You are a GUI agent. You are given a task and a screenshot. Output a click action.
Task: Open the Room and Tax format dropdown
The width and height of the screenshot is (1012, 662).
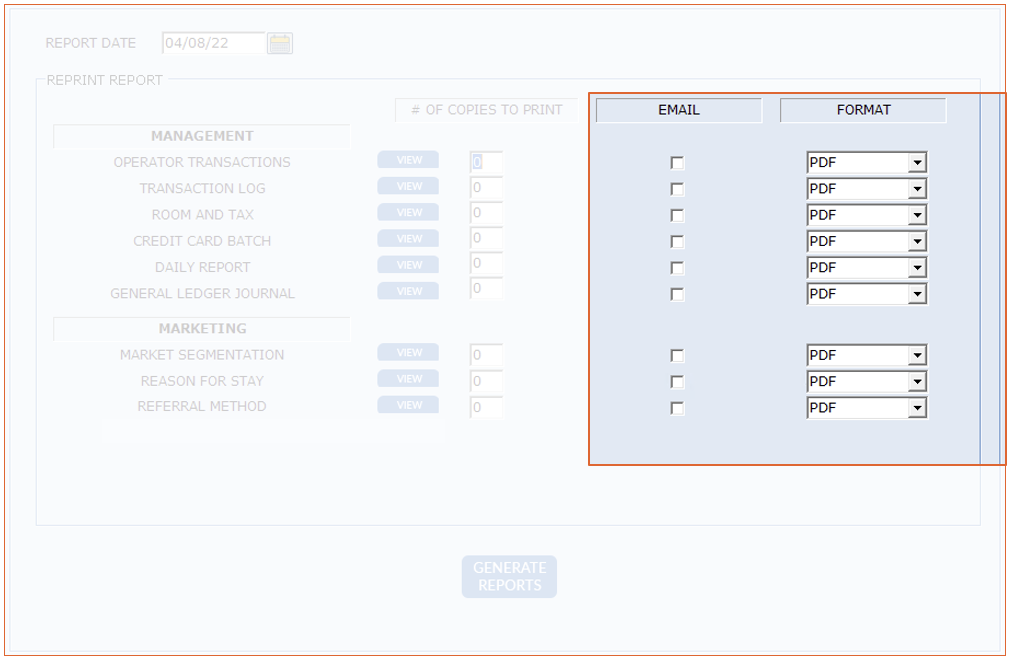click(x=917, y=215)
